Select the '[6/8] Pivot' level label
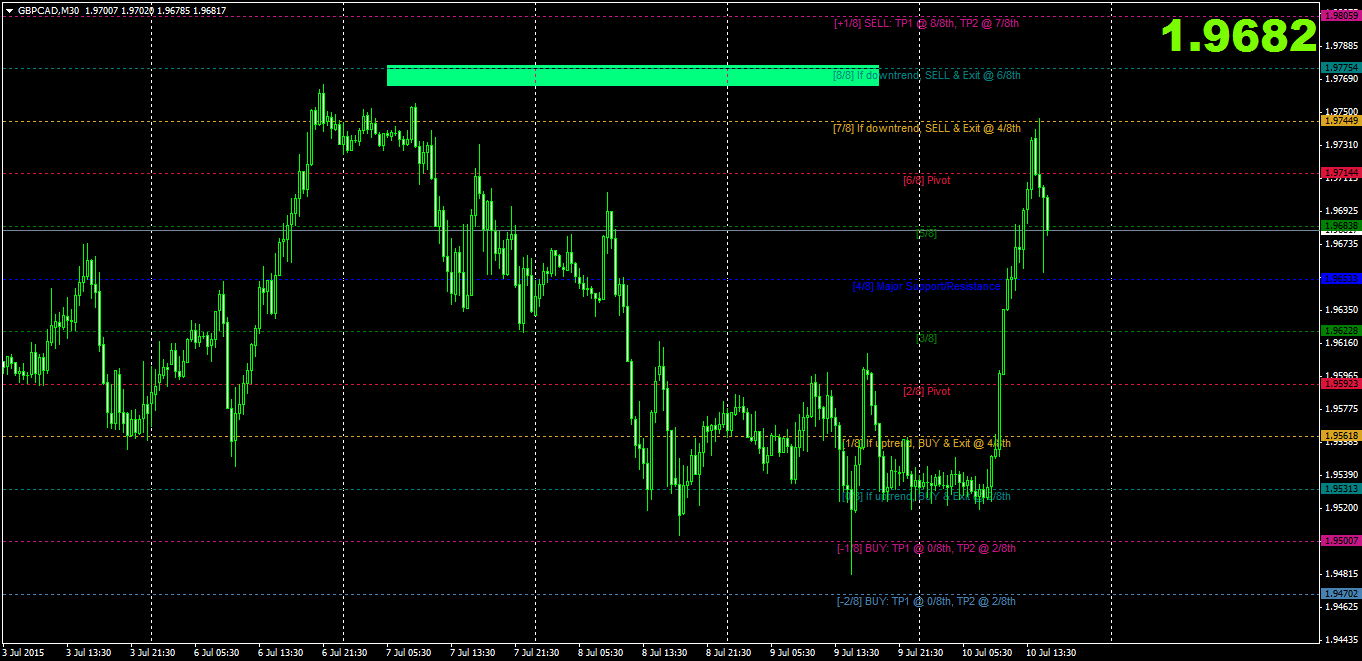This screenshot has height=661, width=1362. [926, 181]
